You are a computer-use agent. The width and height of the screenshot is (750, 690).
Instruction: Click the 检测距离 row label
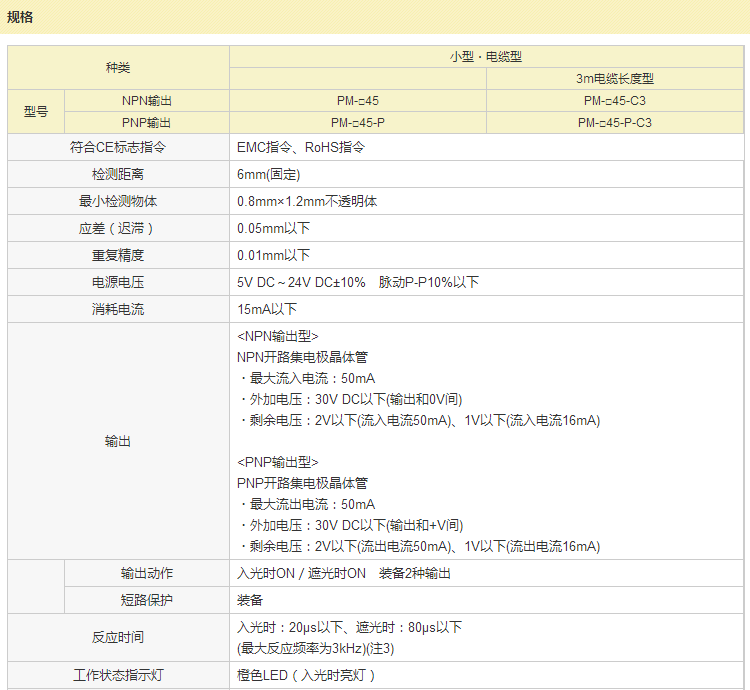pyautogui.click(x=118, y=174)
